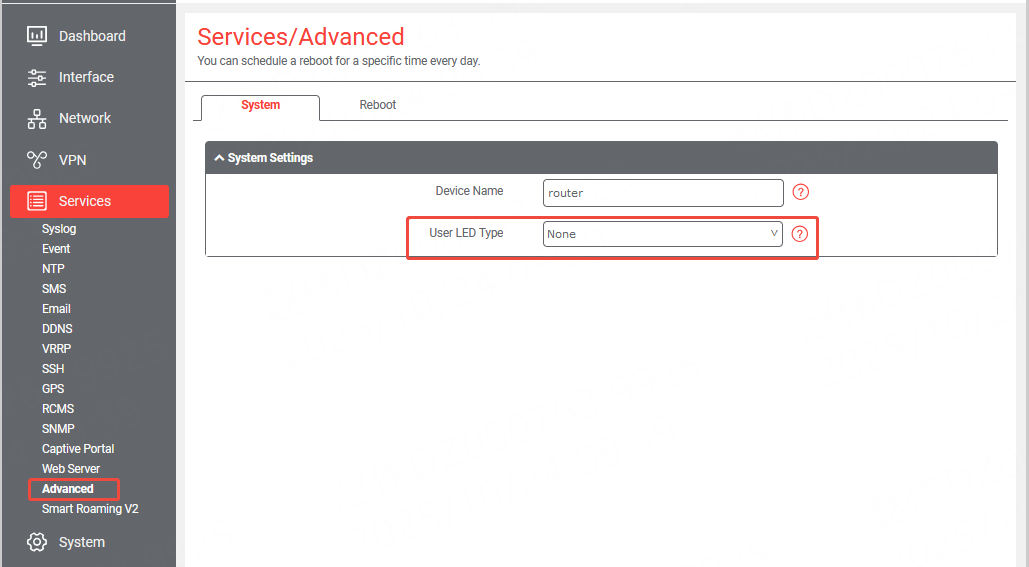
Task: Open Syslog in the Services submenu
Action: click(59, 229)
